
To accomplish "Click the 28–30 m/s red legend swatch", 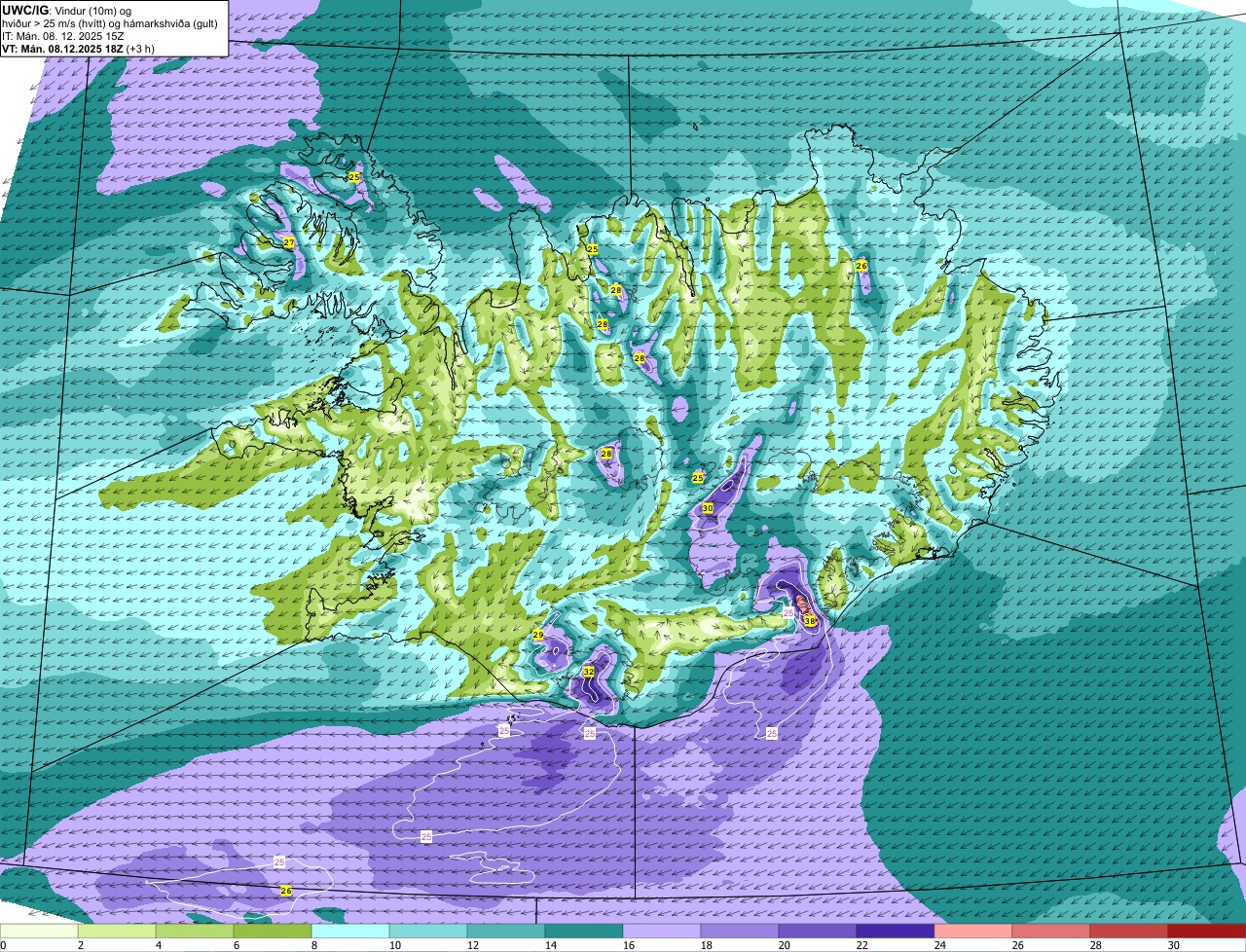I will (x=1129, y=931).
